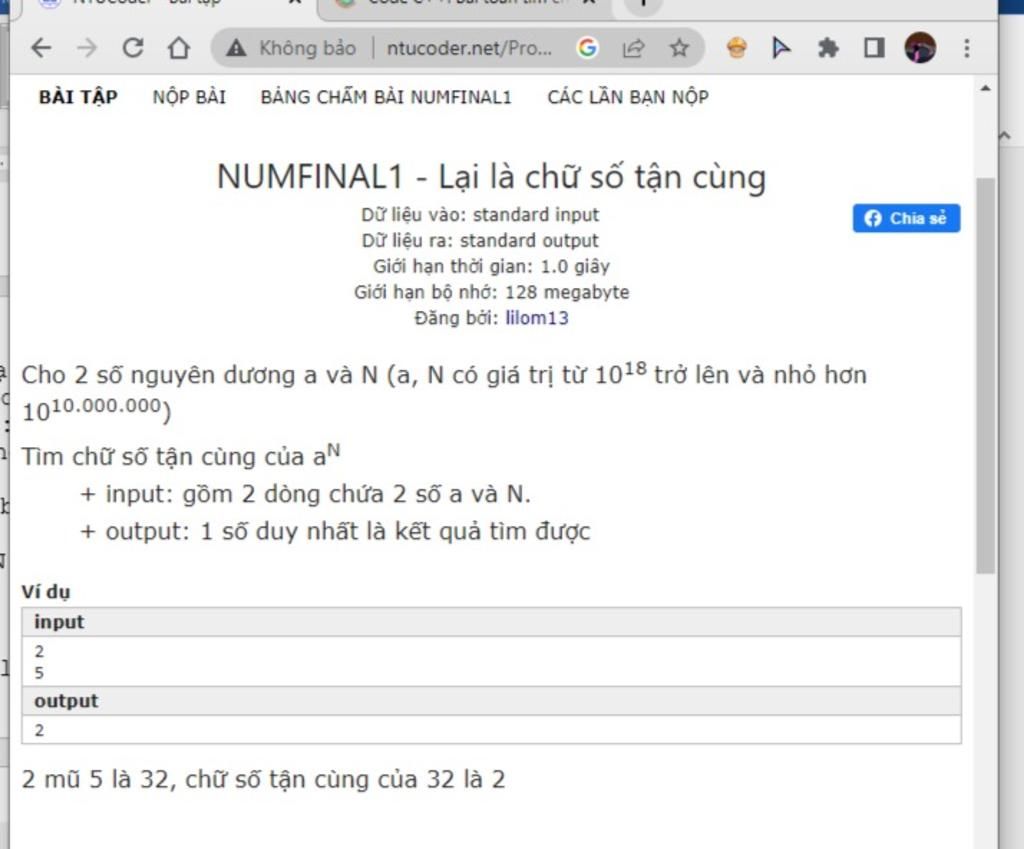Open BẢNG CHẤM BÀI NUMFINAL1 tab
Image resolution: width=1024 pixels, height=849 pixels.
(x=386, y=97)
